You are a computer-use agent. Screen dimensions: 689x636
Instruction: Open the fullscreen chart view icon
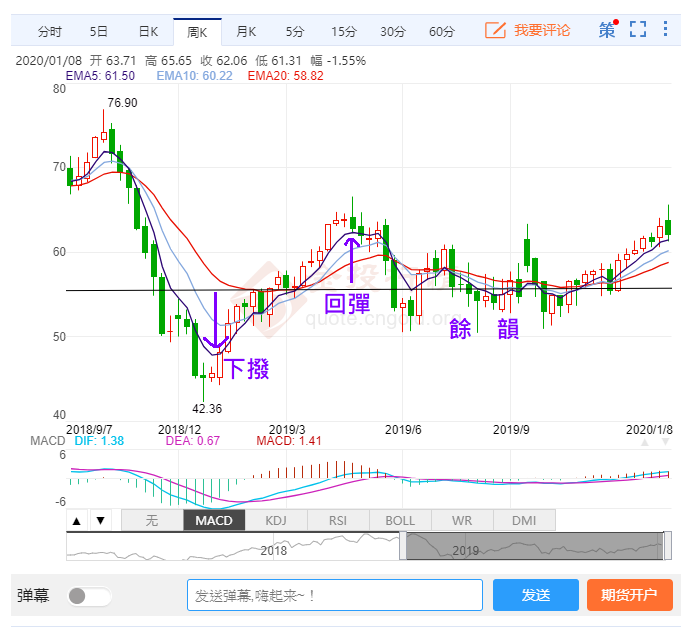(637, 29)
